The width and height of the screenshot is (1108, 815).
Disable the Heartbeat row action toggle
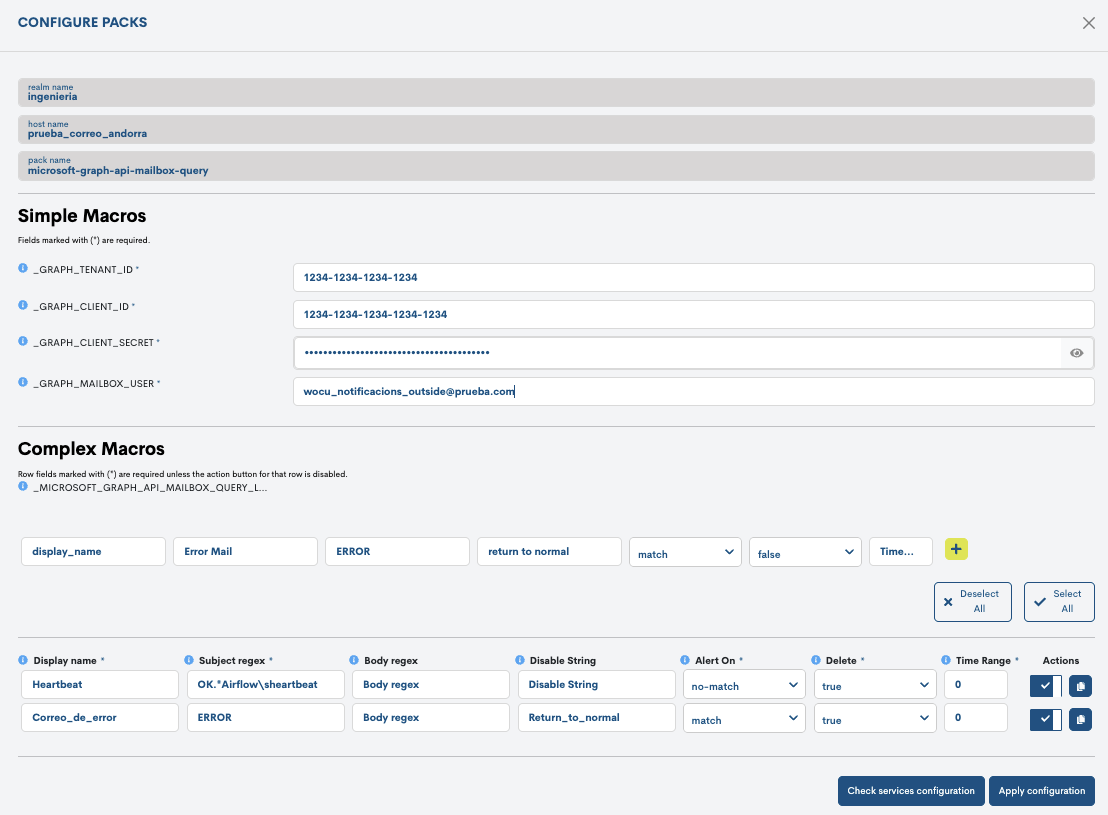1045,685
